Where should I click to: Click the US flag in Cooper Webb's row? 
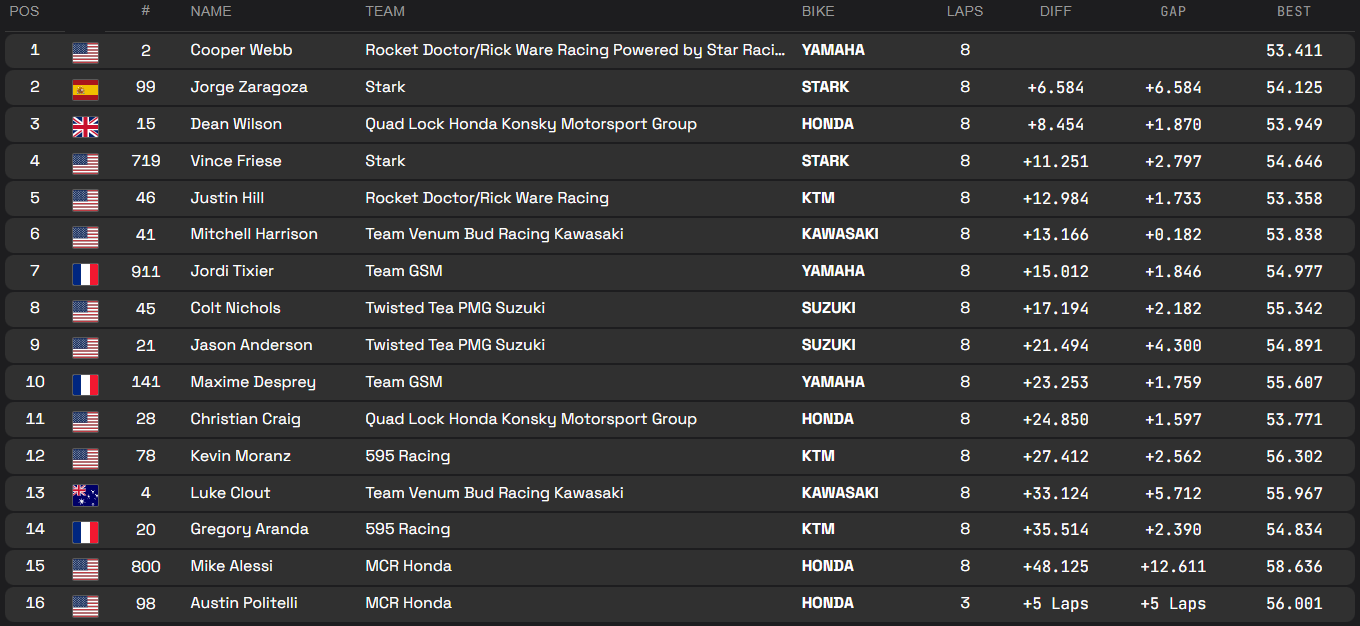coord(85,52)
